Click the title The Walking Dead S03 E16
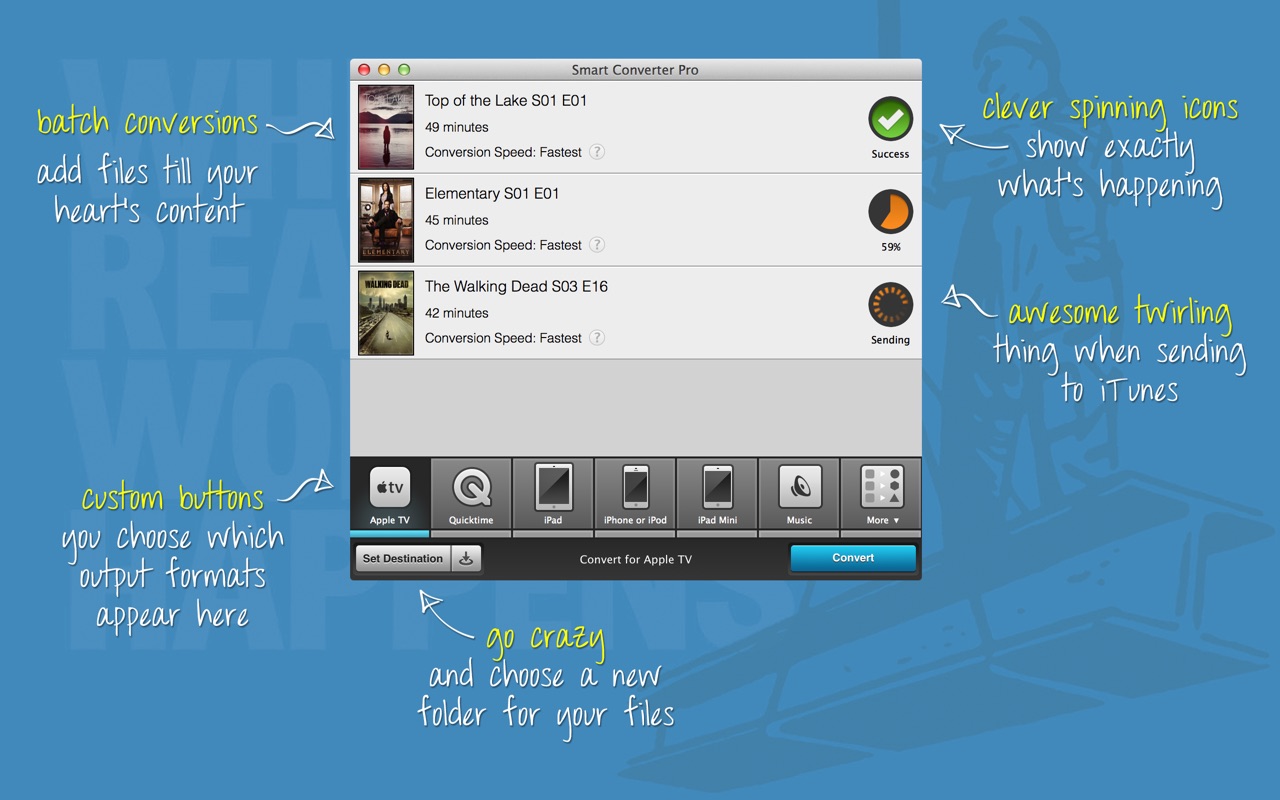 click(x=516, y=286)
